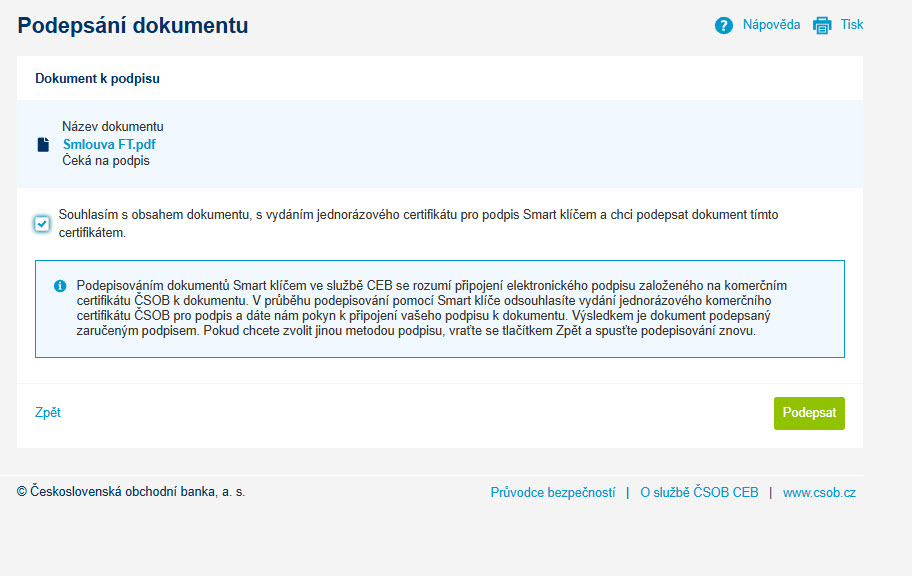The width and height of the screenshot is (912, 576).
Task: Click the question mark help icon
Action: (724, 26)
